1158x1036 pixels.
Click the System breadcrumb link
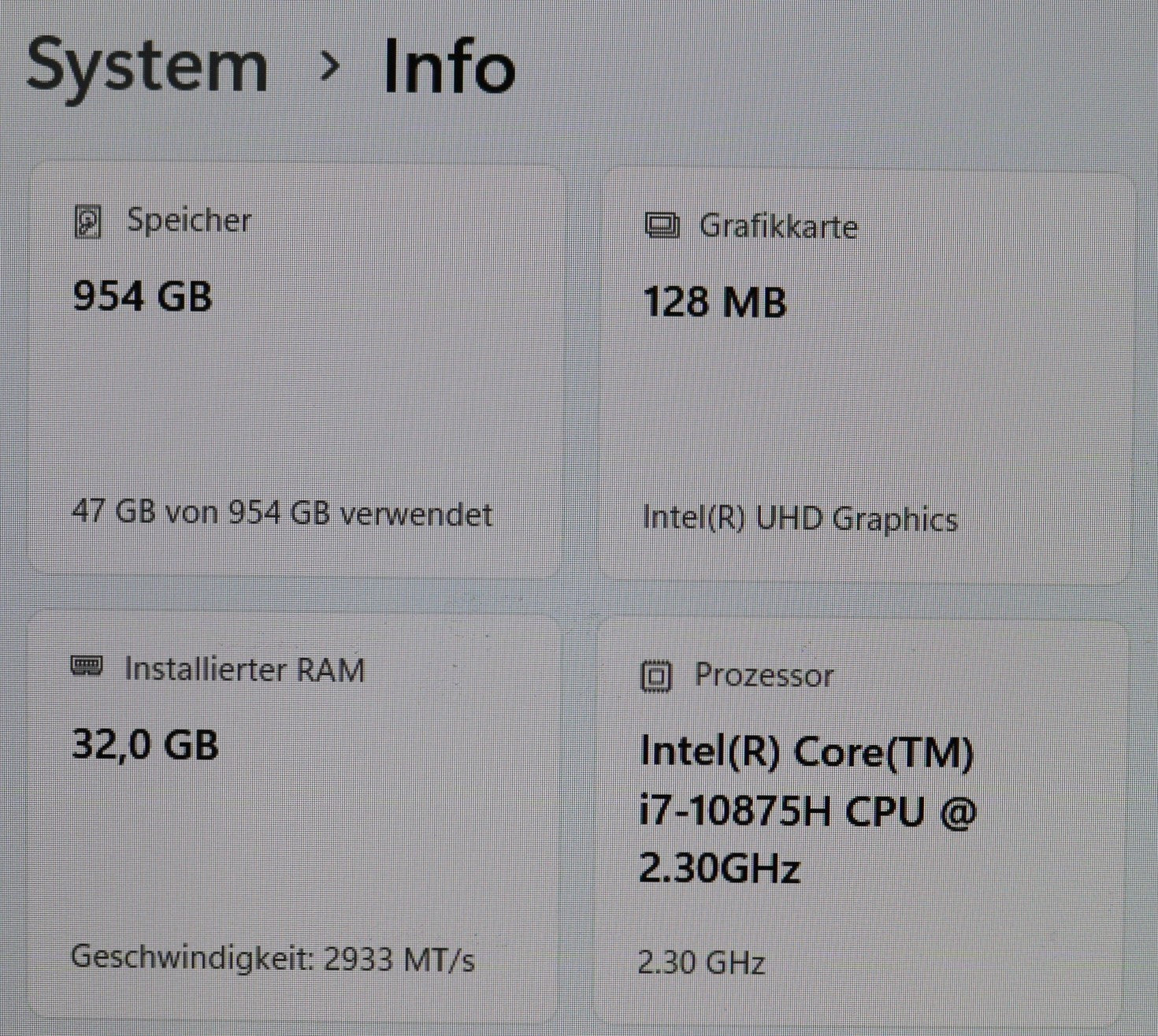[x=147, y=66]
